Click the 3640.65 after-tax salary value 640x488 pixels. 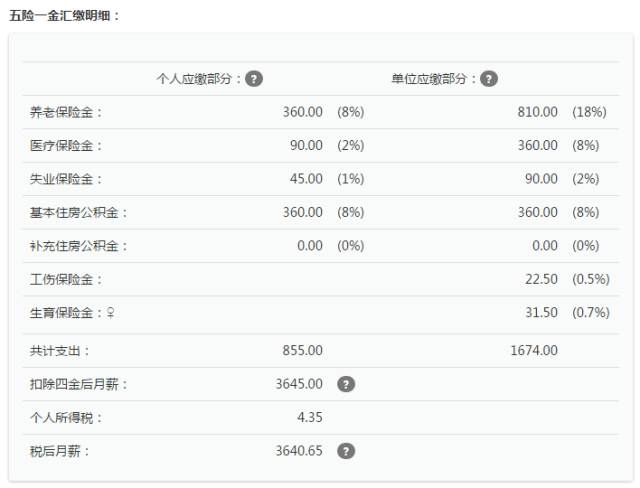click(299, 450)
